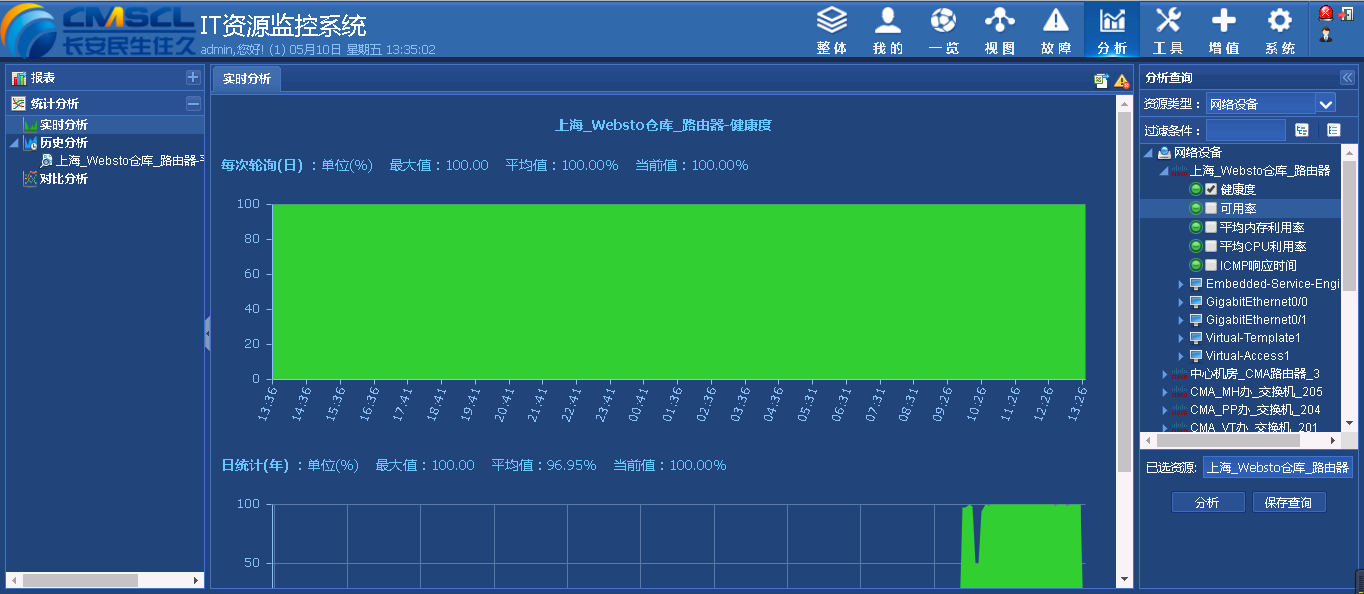Expand the 报表 panel with plus button
Screen dimensions: 1364x594
pyautogui.click(x=193, y=78)
